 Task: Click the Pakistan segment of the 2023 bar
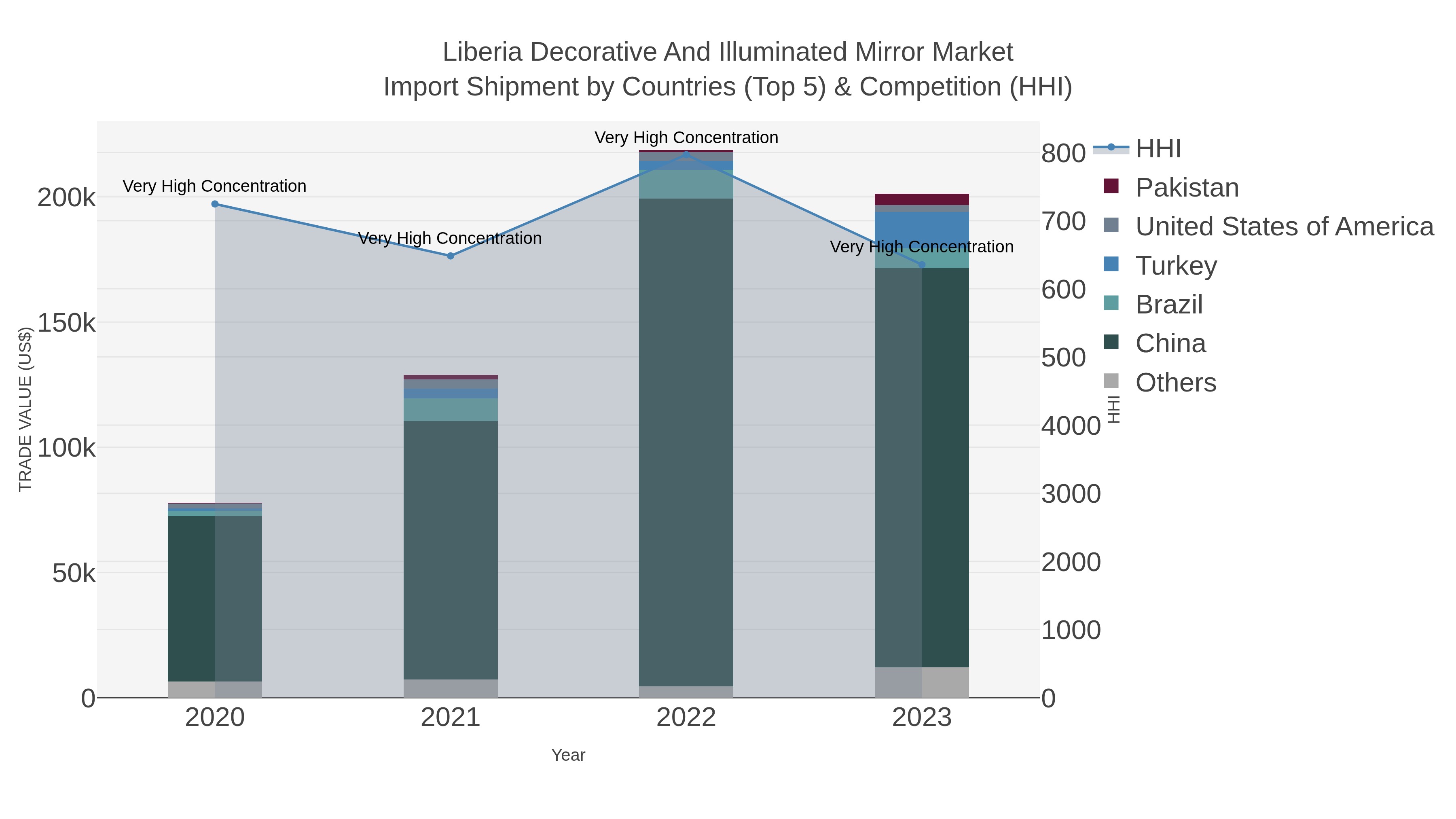[x=922, y=199]
